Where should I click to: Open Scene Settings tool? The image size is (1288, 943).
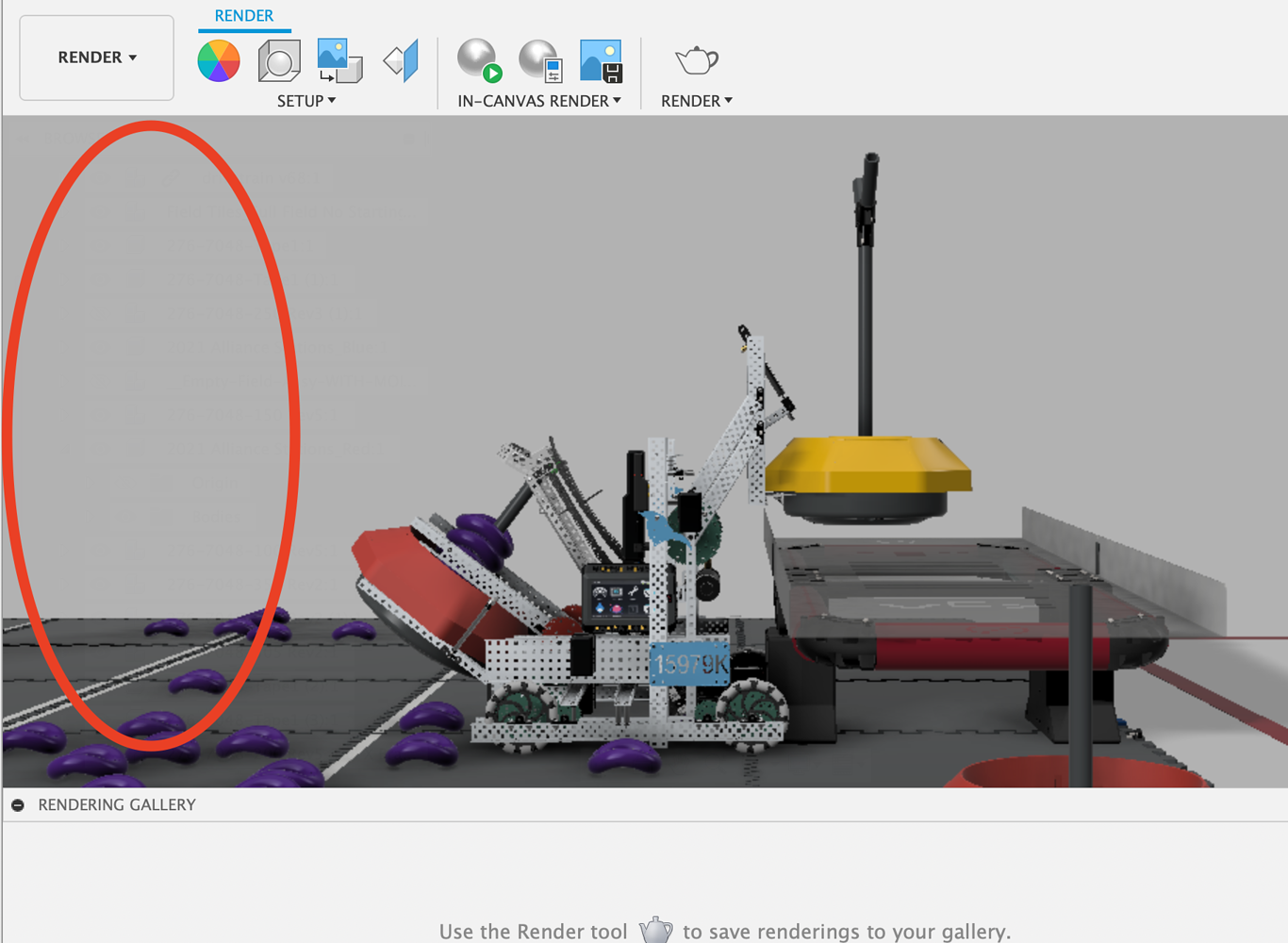pos(279,61)
